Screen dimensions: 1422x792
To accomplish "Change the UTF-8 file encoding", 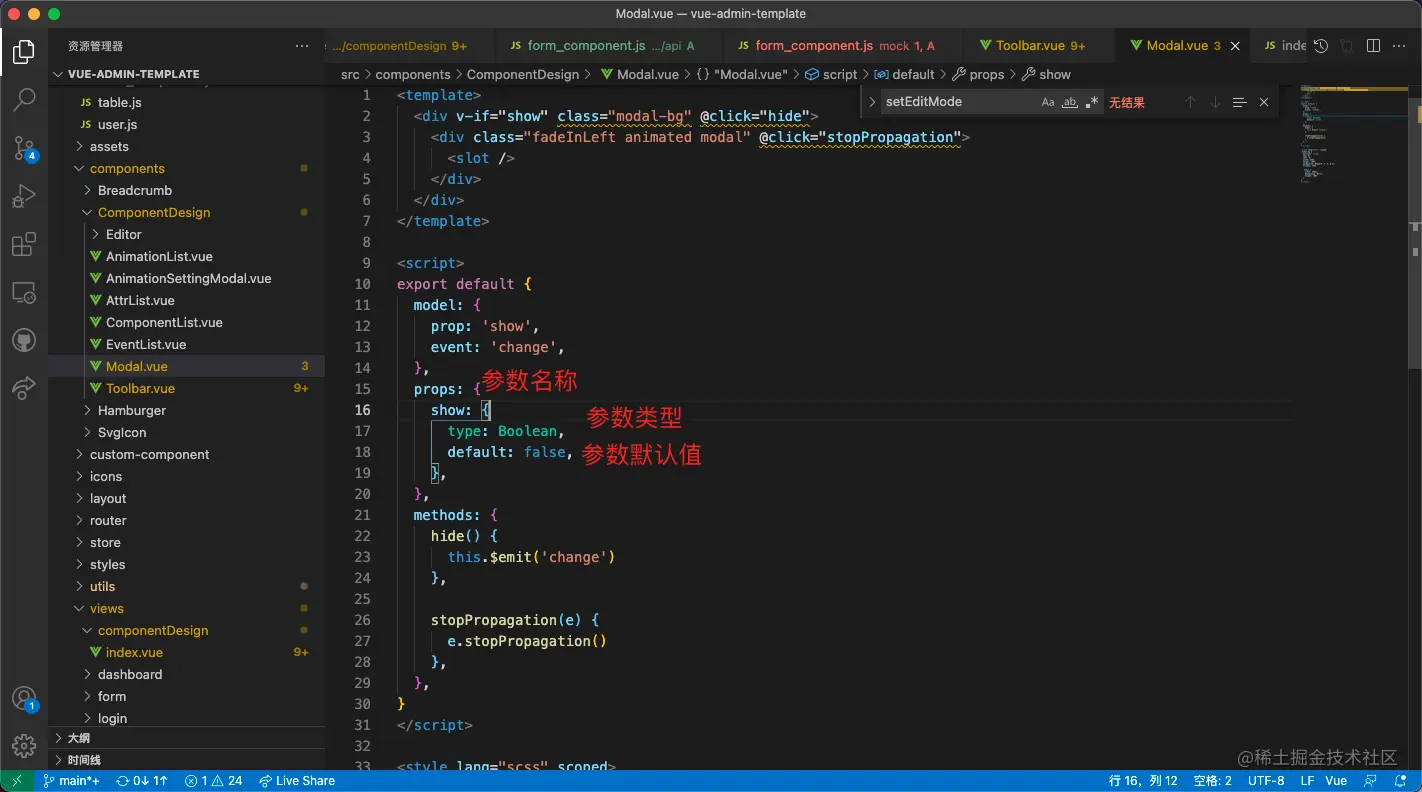I will [x=1266, y=781].
